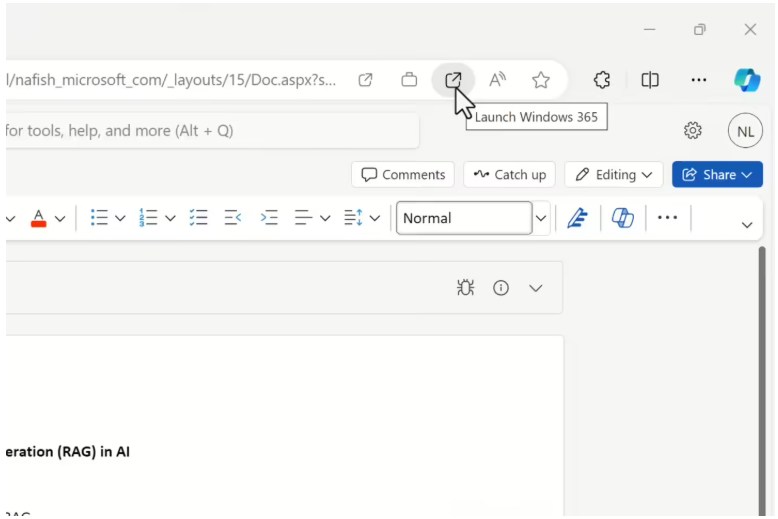Toggle the split screen icon
Screen dimensions: 778x519
tap(649, 80)
